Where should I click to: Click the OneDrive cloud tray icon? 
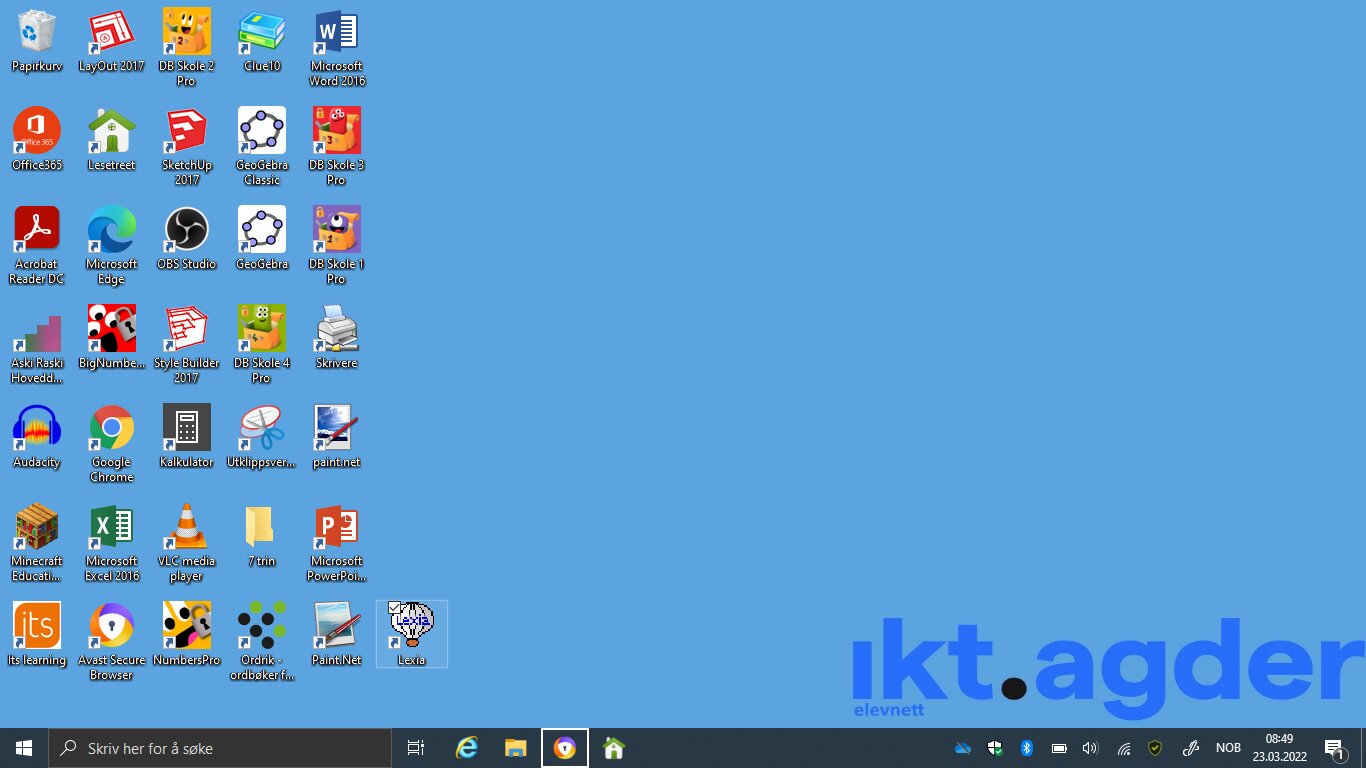click(x=963, y=748)
